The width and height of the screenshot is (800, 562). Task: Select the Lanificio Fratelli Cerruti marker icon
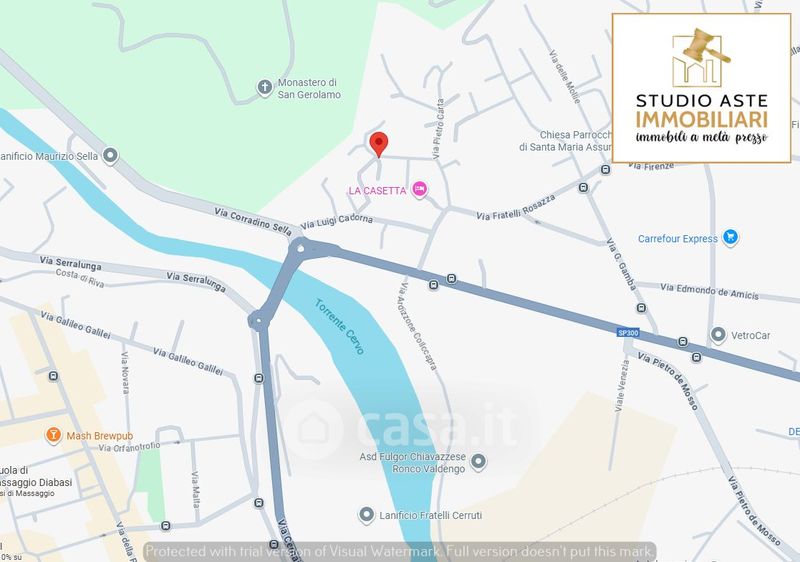tap(366, 515)
